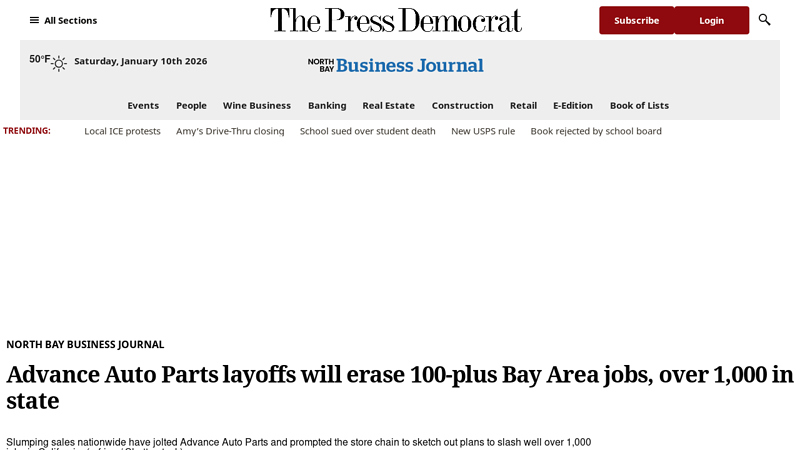Open the Real Estate section
This screenshot has width=800, height=450.
coord(388,106)
